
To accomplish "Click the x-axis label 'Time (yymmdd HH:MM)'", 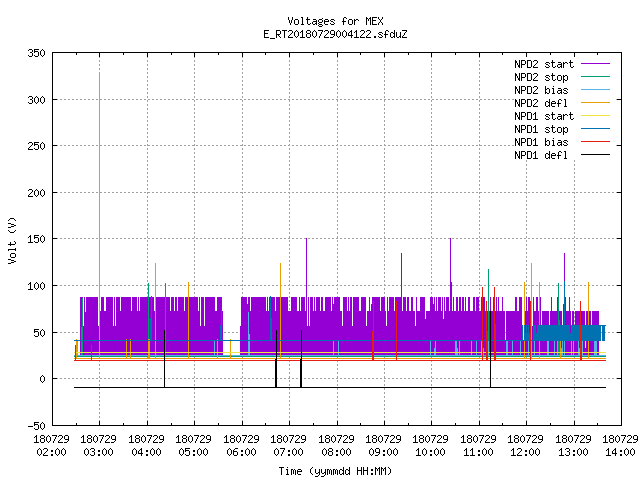I will [335, 471].
